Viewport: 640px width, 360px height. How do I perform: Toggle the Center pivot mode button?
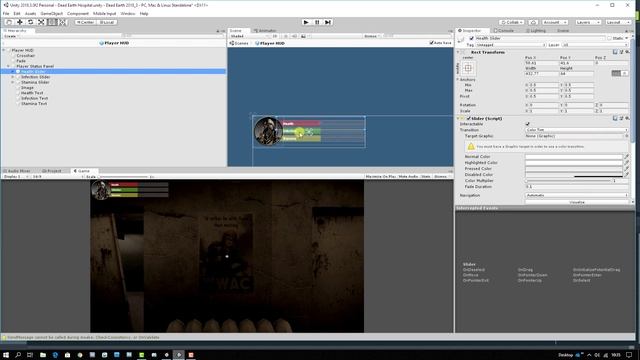point(85,22)
